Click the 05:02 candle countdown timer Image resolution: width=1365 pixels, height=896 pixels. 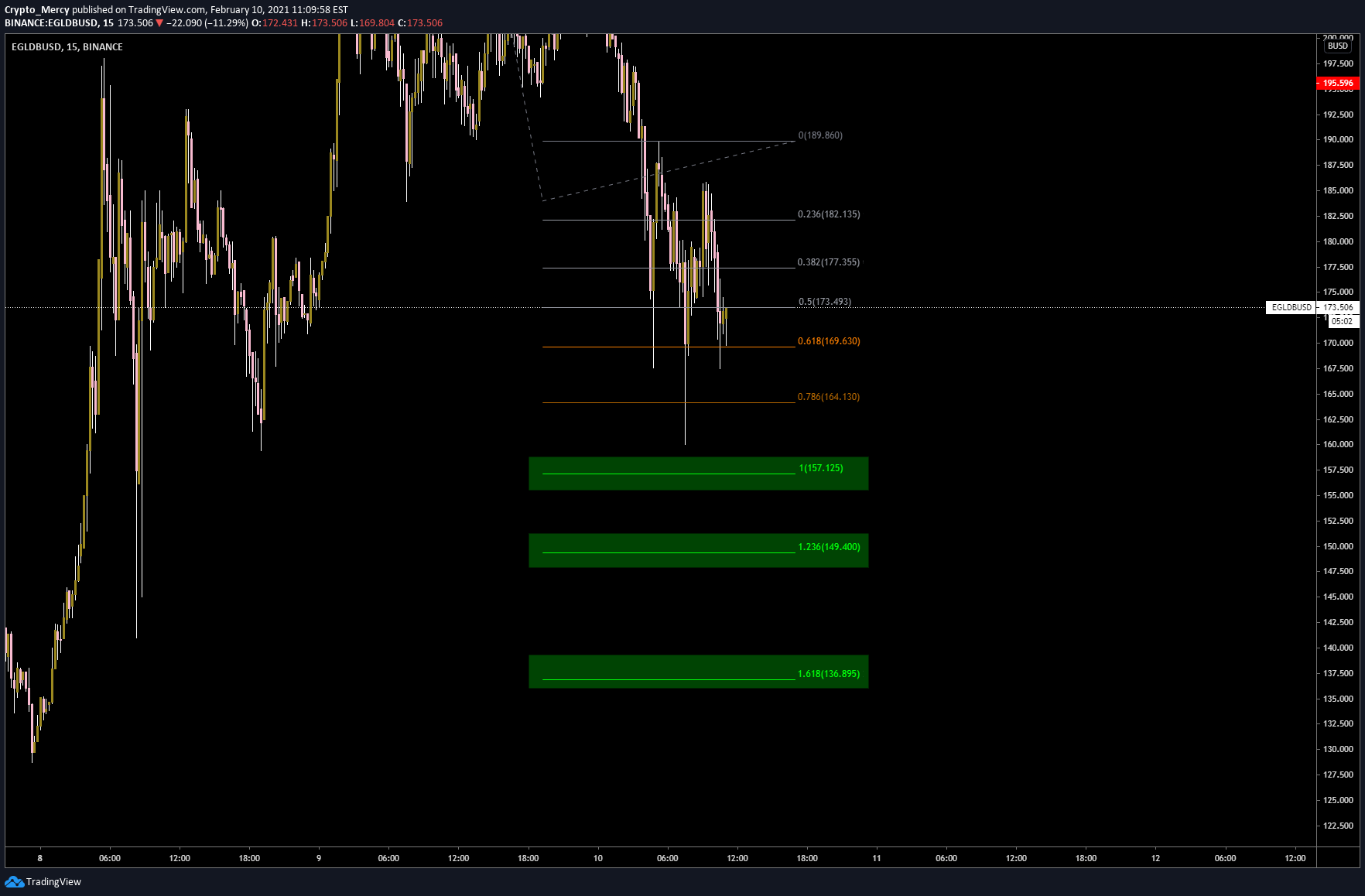pyautogui.click(x=1342, y=321)
